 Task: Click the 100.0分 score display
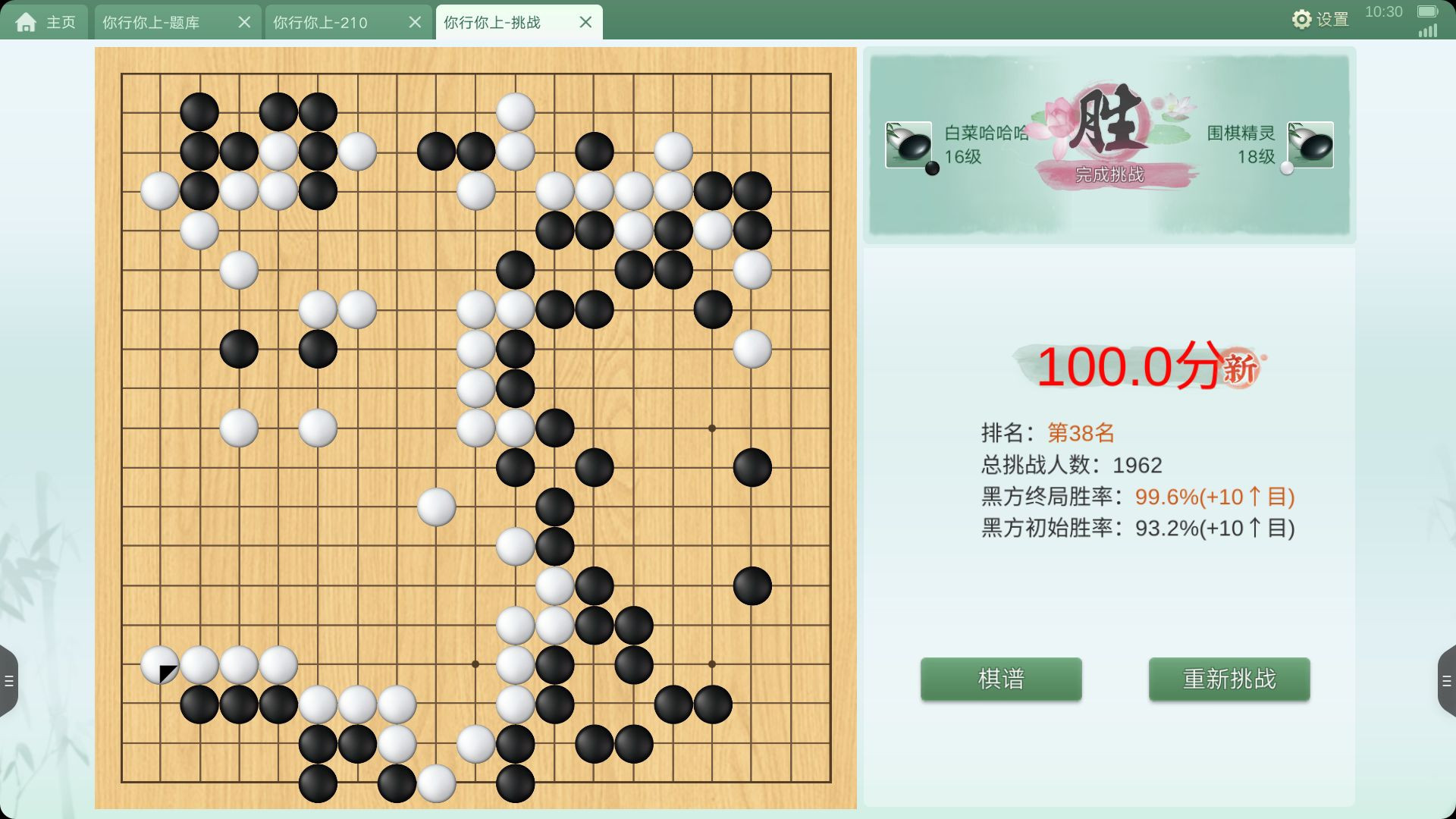[x=1130, y=367]
